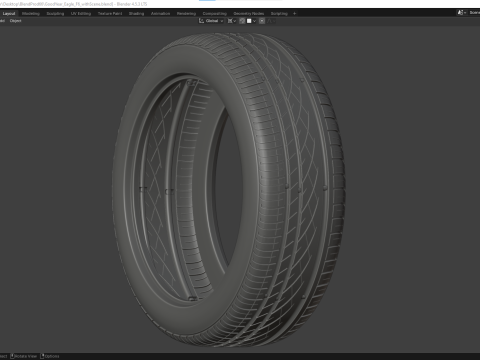Open the Animation workspace tab
Viewport: 480px width, 360px height.
coord(160,14)
